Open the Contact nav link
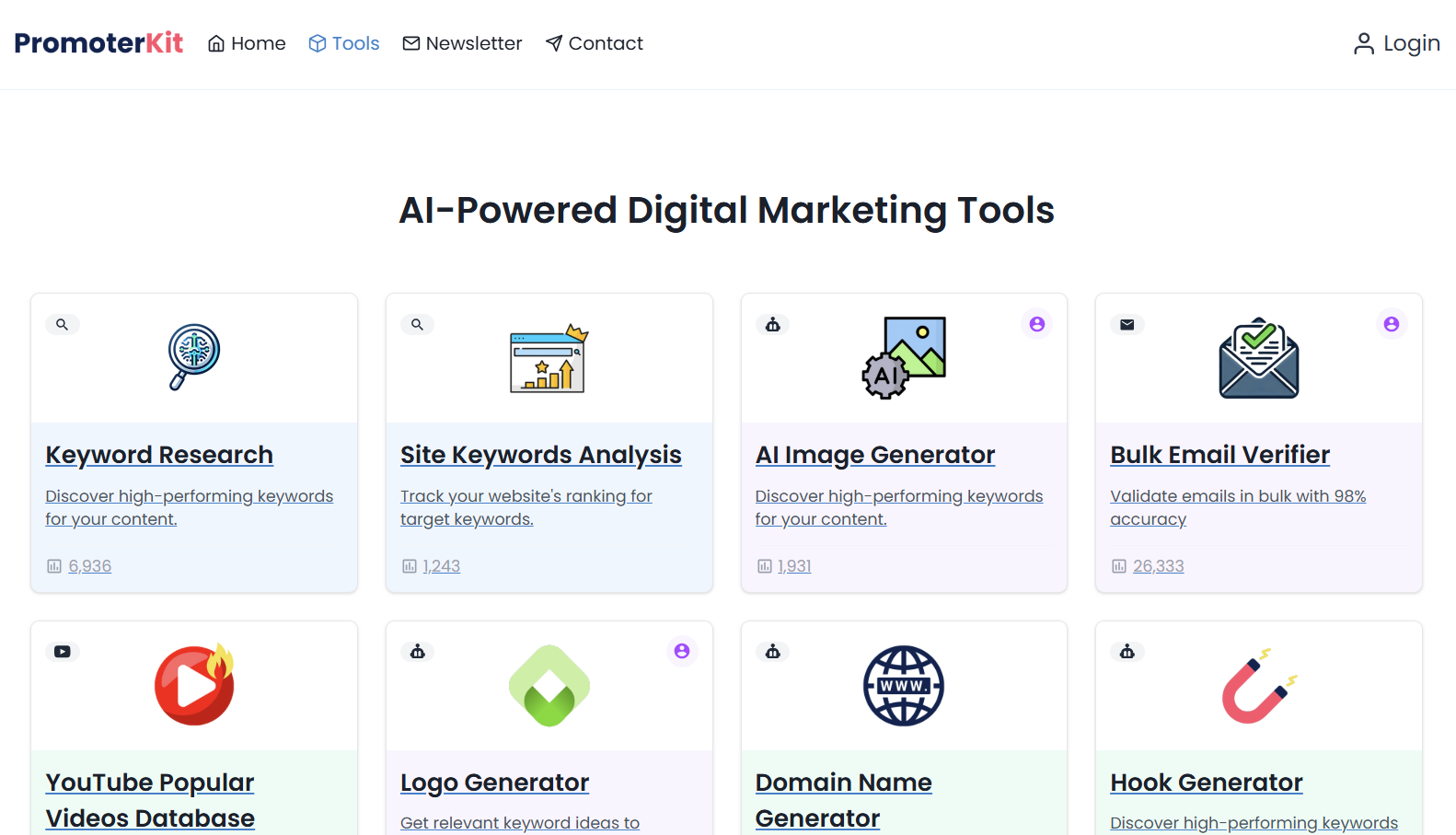This screenshot has height=835, width=1456. 595,43
